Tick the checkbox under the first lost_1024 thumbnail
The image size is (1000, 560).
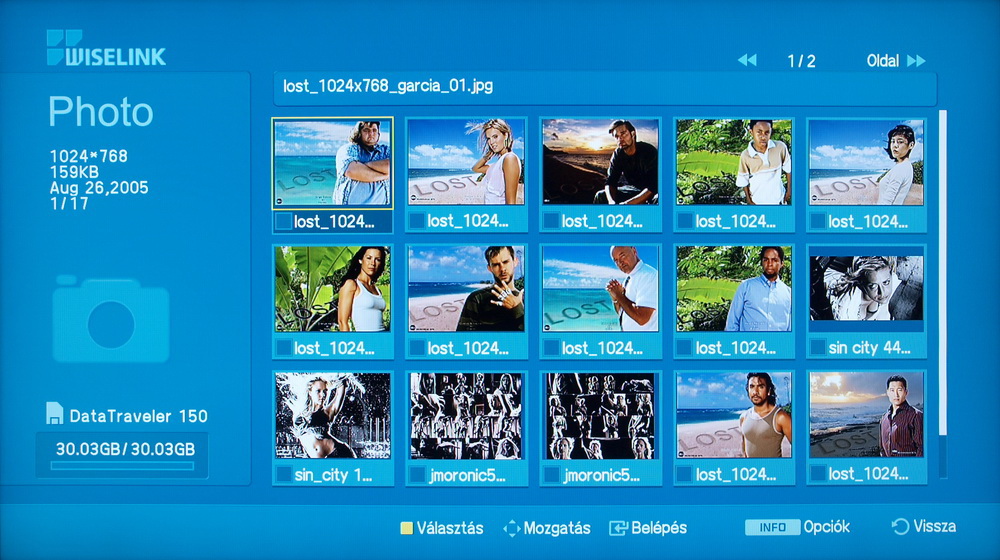284,221
